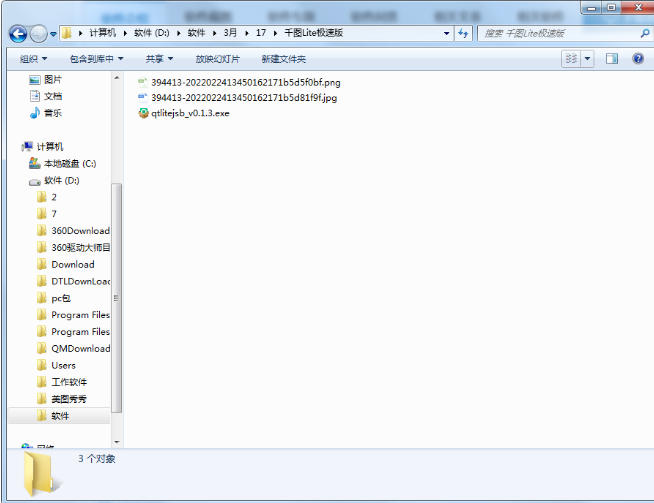Open help with the question mark icon
Screen dimensions: 654x503
[638, 58]
